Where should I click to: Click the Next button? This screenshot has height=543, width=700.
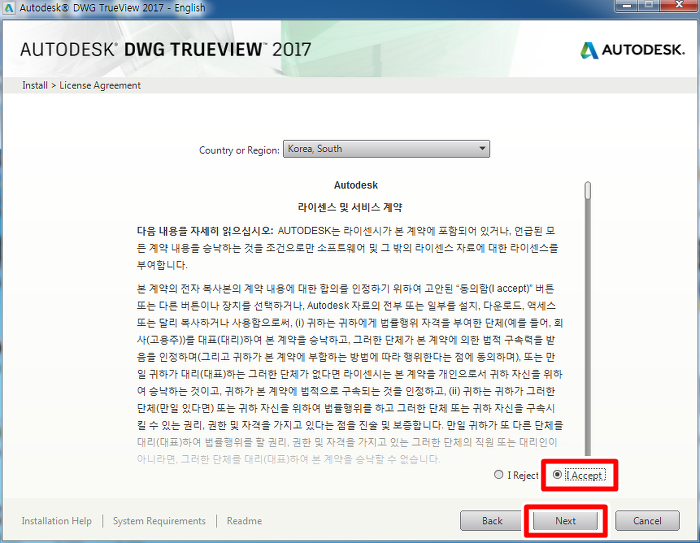click(x=565, y=521)
